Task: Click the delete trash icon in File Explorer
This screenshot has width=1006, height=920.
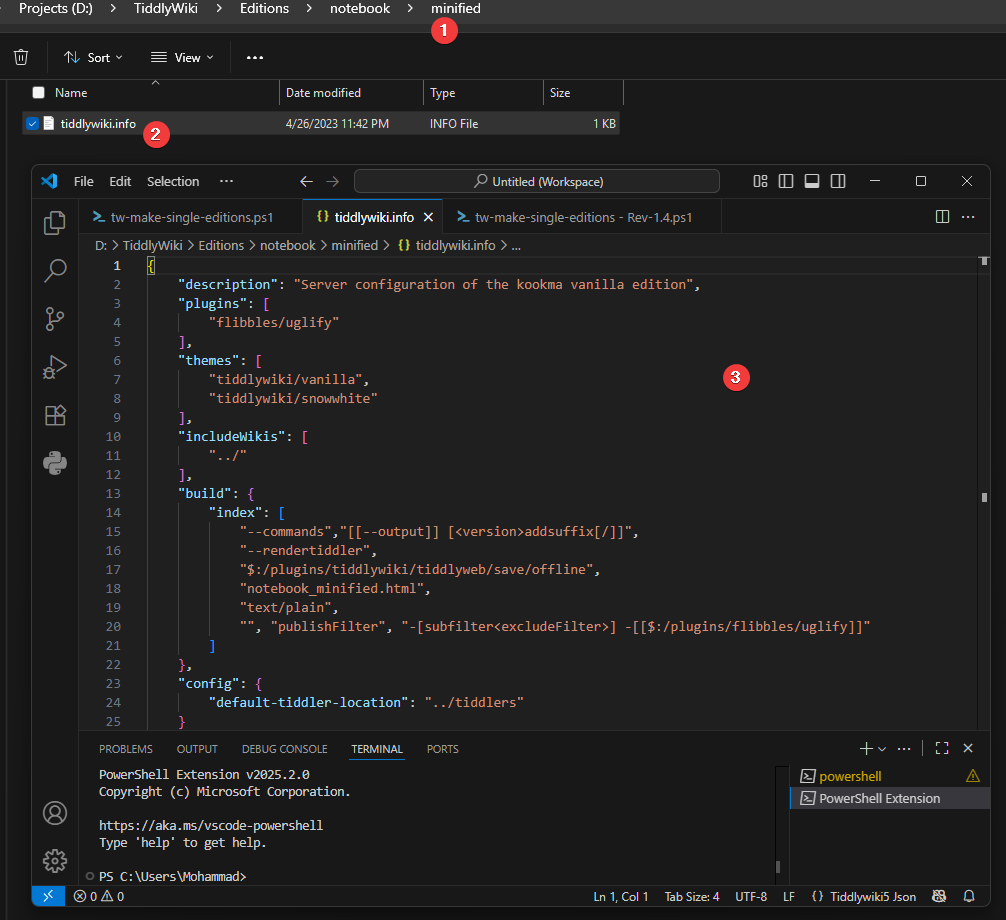Action: [x=21, y=57]
